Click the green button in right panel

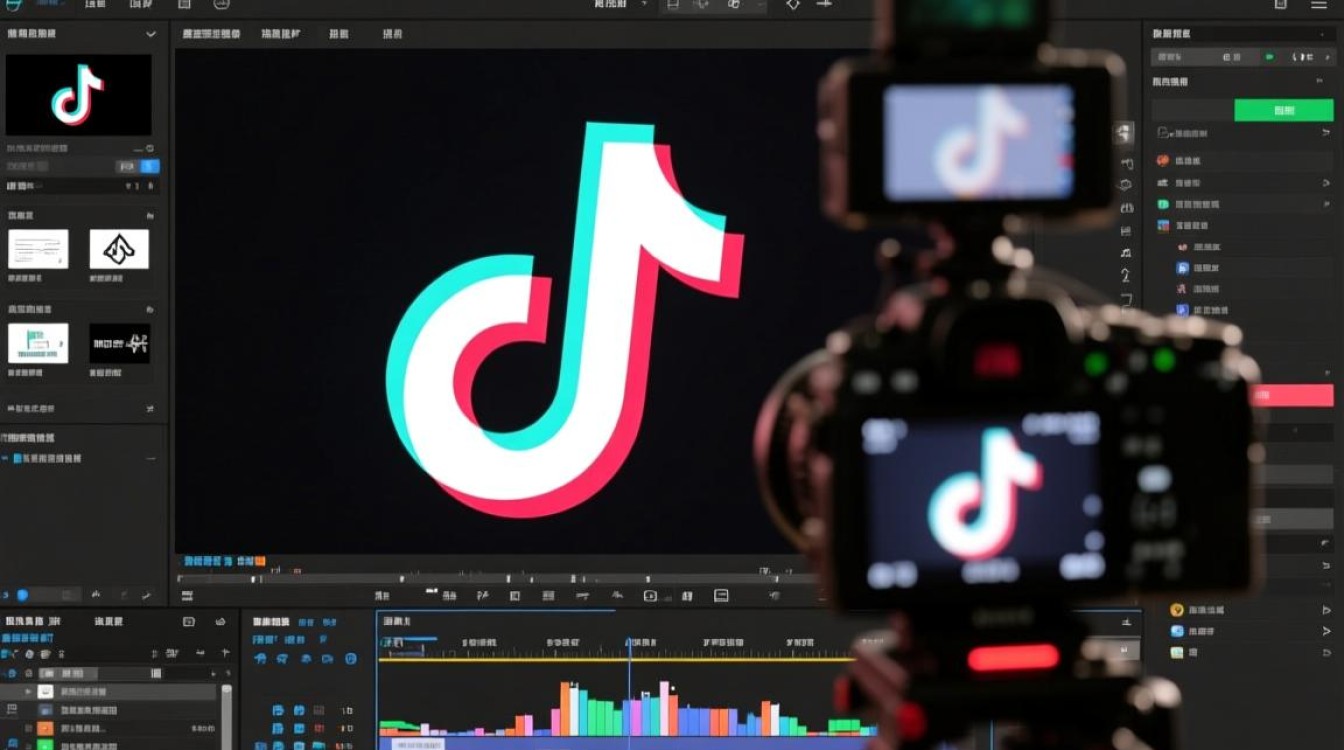click(1283, 110)
